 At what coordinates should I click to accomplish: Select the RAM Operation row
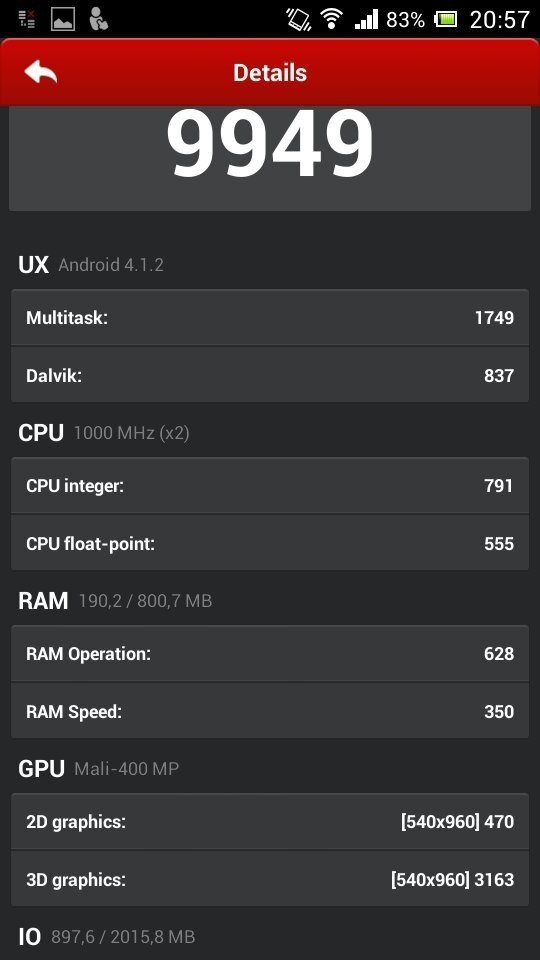click(x=270, y=653)
